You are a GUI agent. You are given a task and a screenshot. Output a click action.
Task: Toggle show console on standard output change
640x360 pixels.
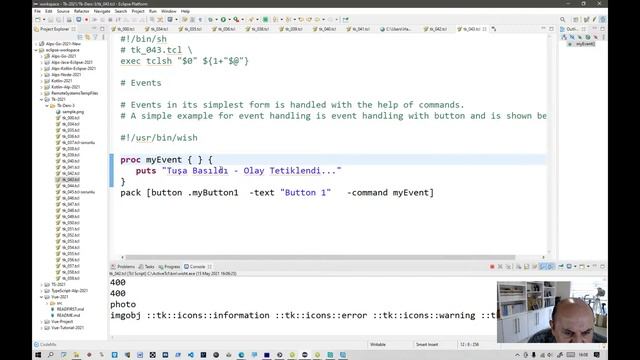(x=543, y=267)
